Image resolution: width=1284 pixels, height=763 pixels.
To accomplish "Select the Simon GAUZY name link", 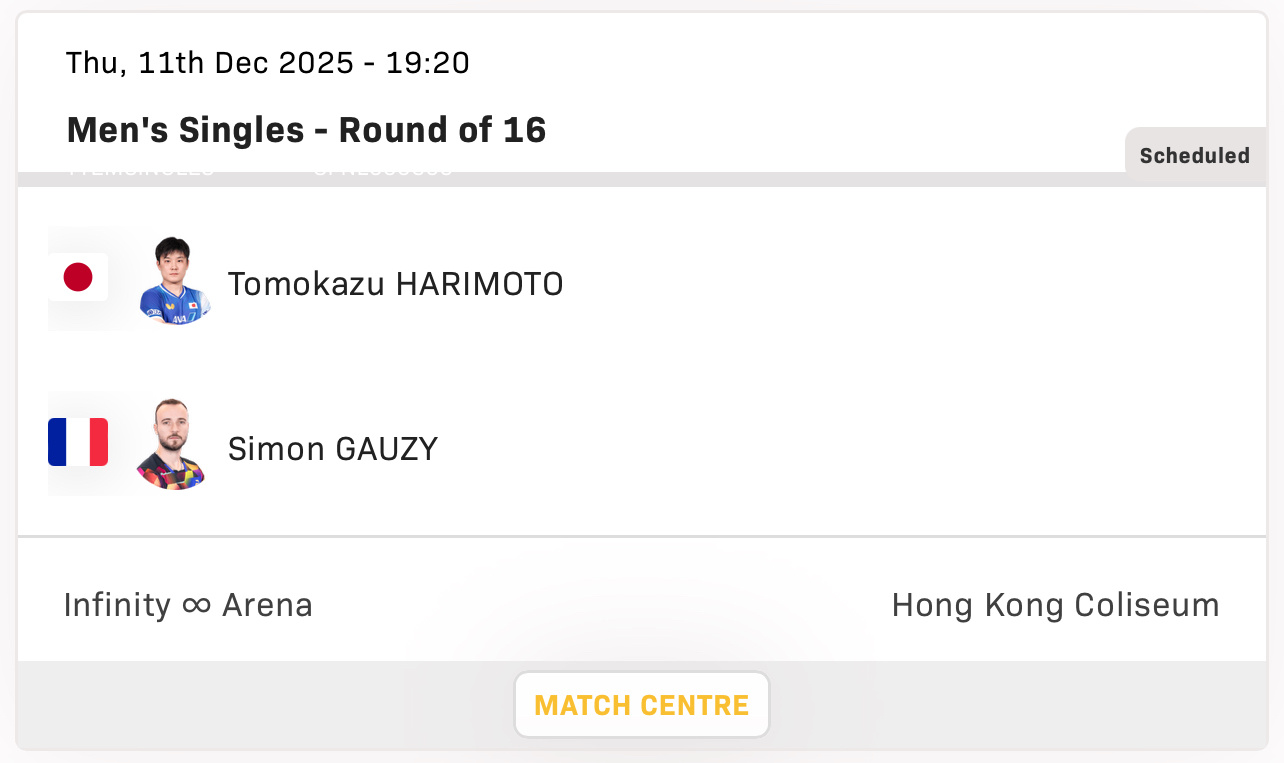I will tap(332, 449).
